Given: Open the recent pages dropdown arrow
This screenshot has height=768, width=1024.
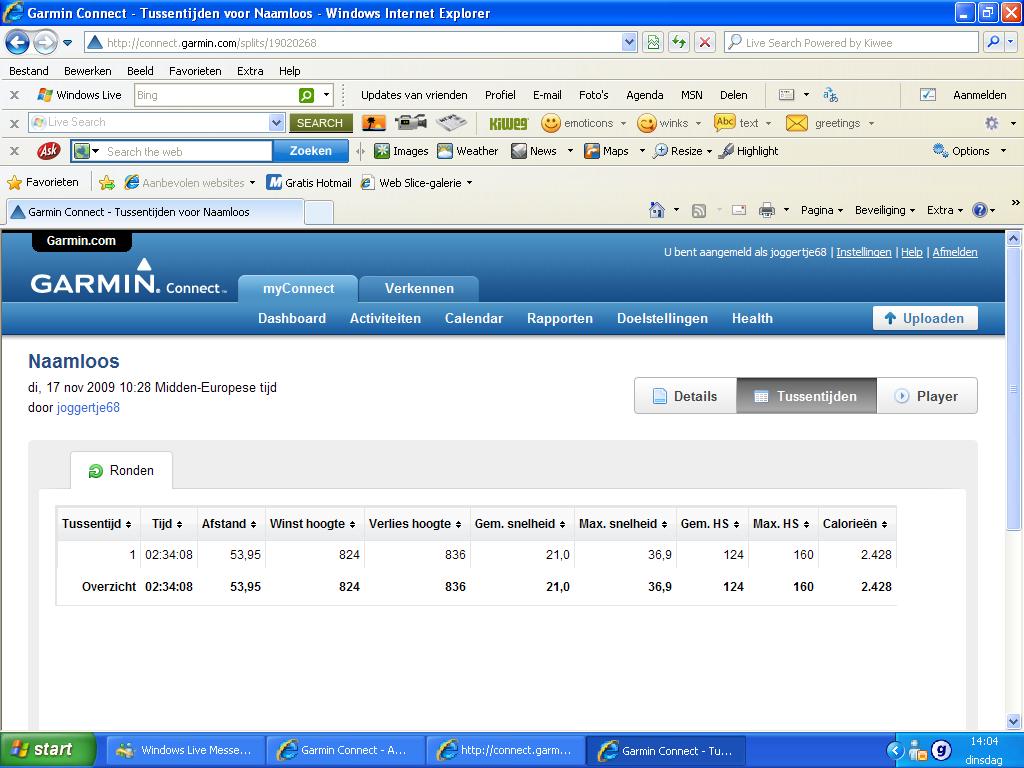Looking at the screenshot, I should (67, 43).
